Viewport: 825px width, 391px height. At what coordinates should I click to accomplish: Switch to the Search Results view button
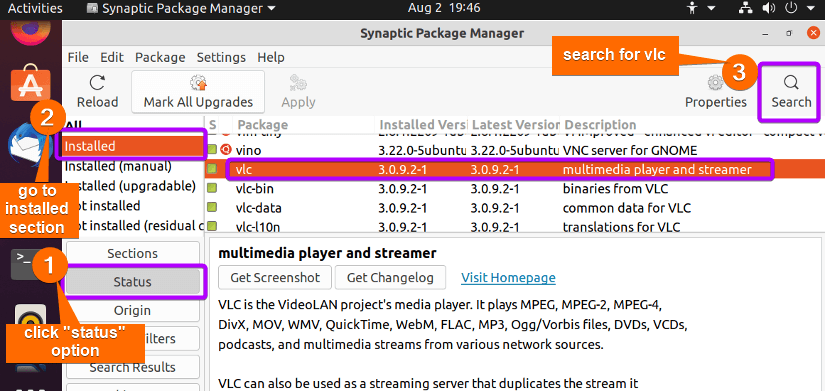click(133, 367)
